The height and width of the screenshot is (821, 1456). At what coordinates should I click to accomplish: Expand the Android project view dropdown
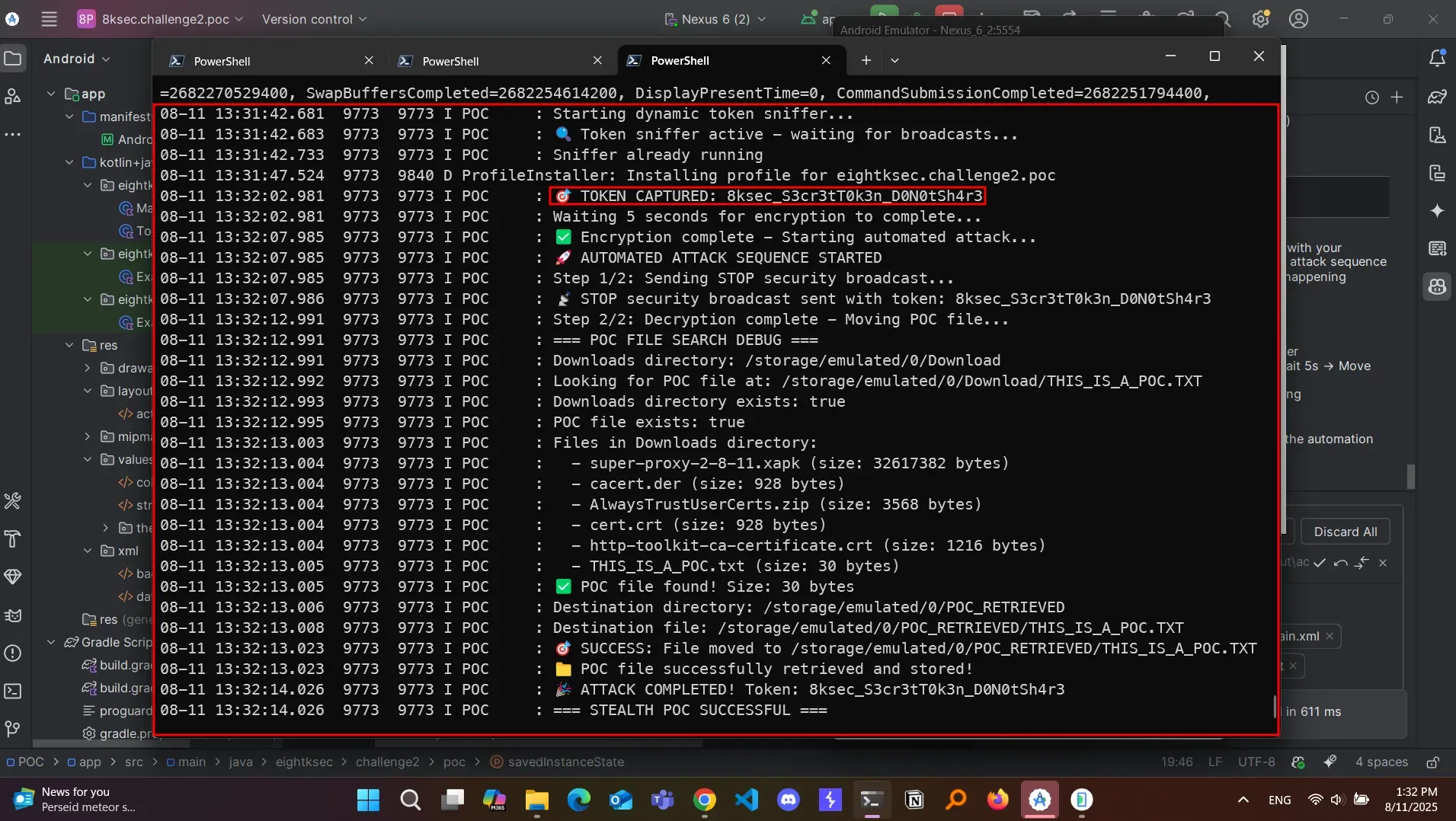[x=76, y=59]
